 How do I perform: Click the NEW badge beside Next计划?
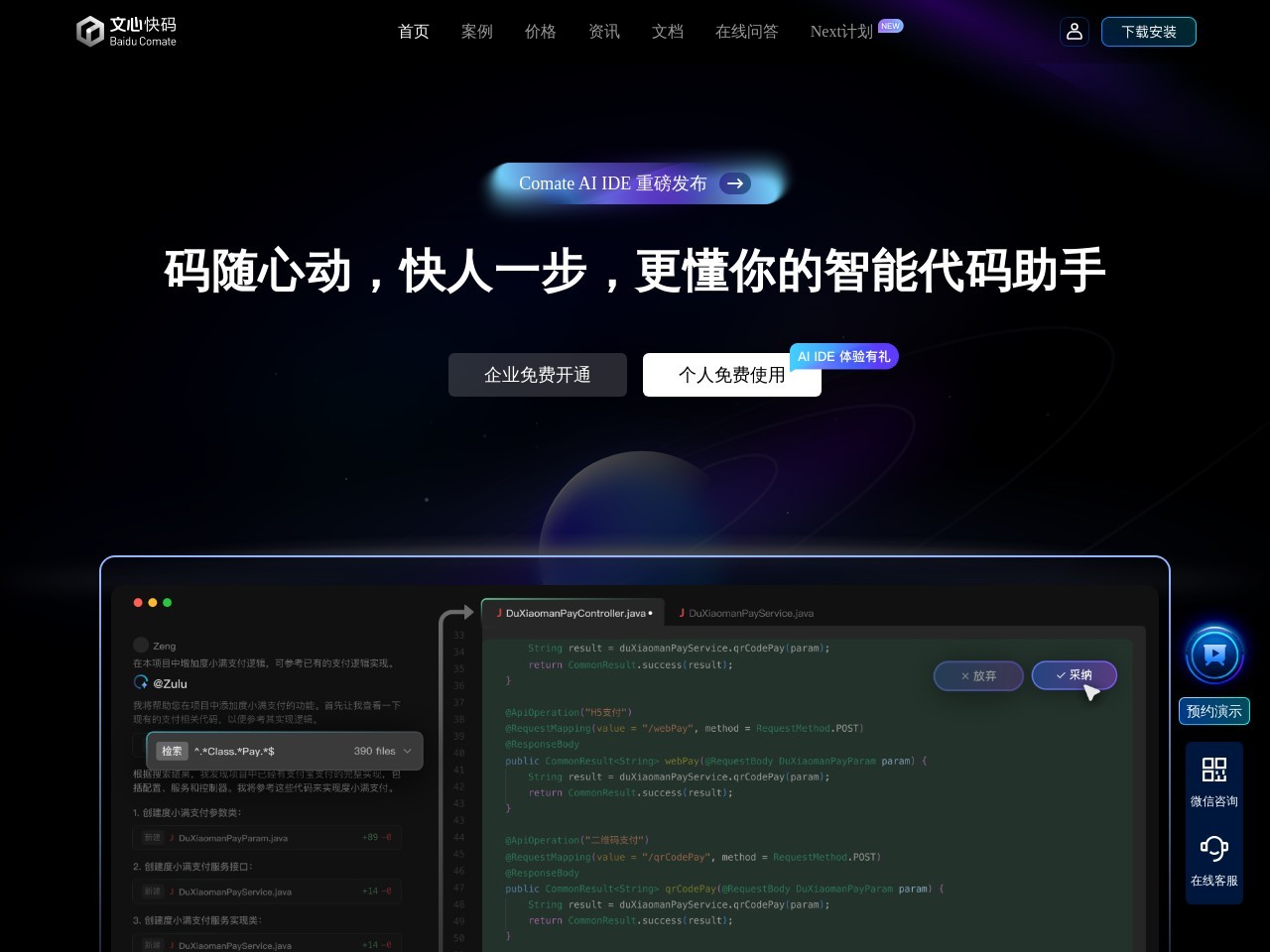click(891, 26)
